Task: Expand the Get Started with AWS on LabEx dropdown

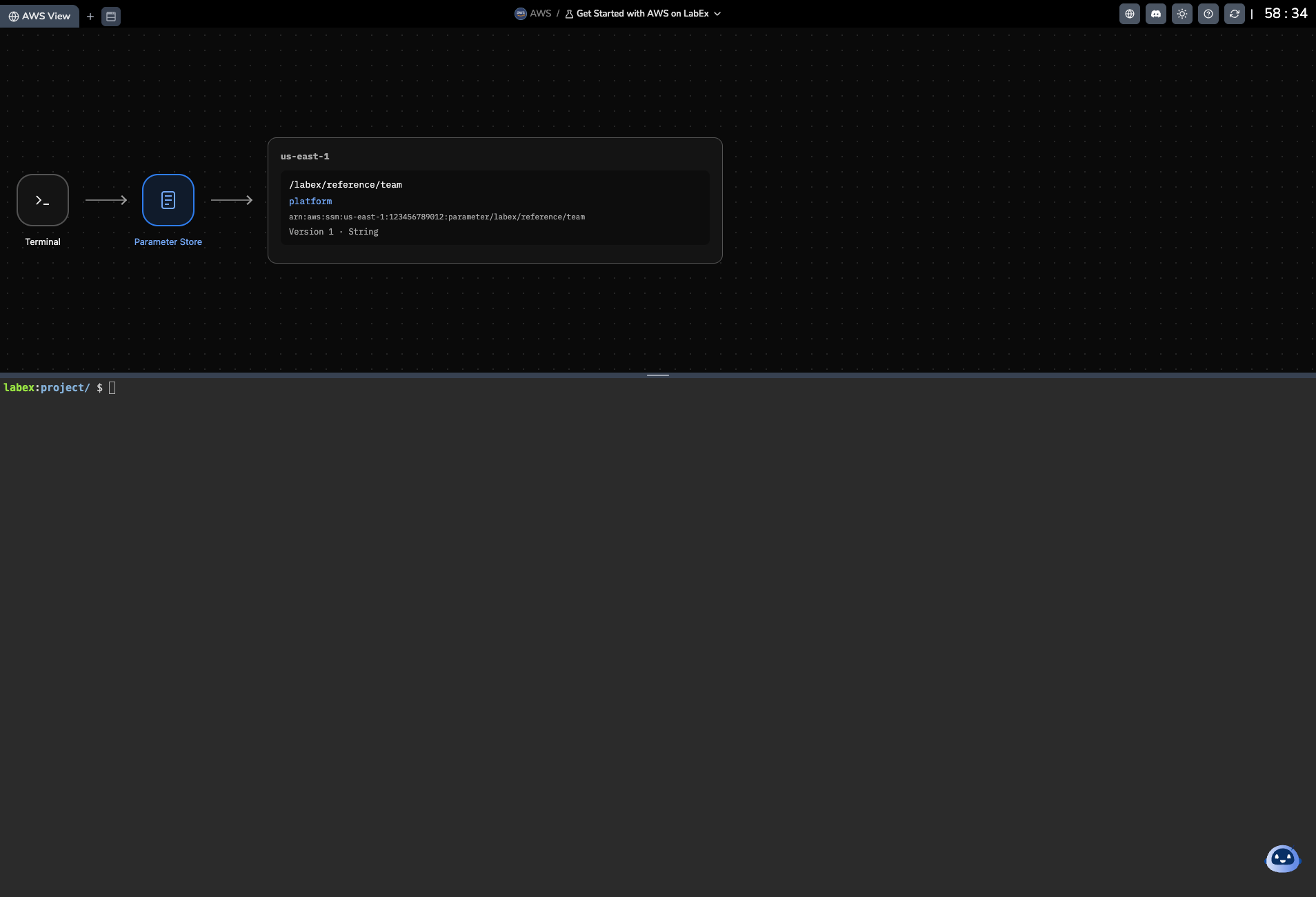Action: 643,14
